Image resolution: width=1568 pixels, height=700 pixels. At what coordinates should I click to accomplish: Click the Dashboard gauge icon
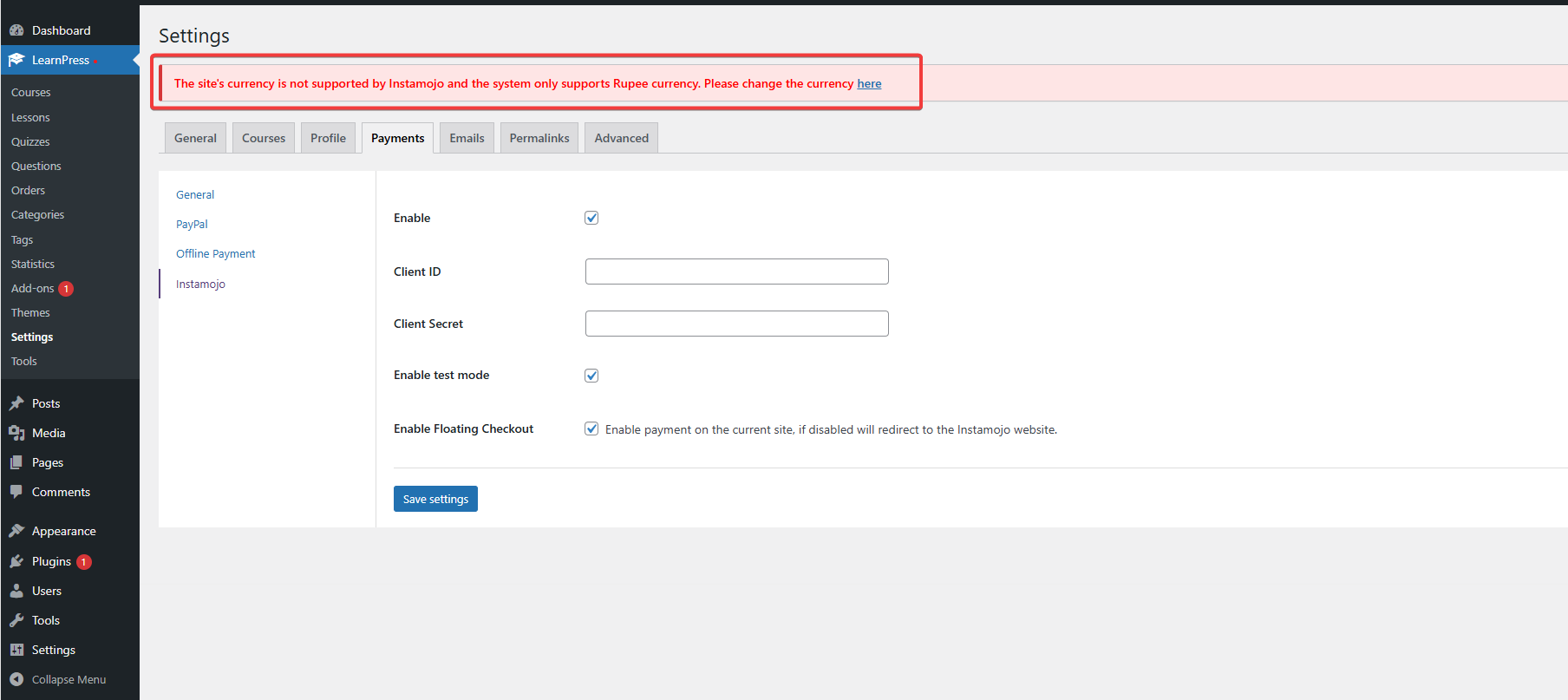tap(16, 30)
